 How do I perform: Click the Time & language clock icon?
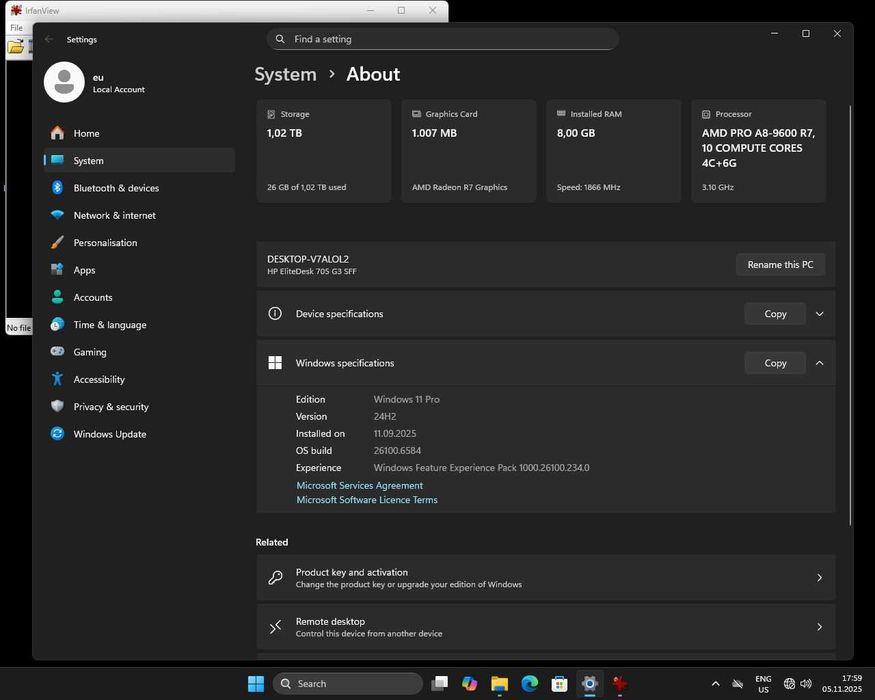[57, 324]
